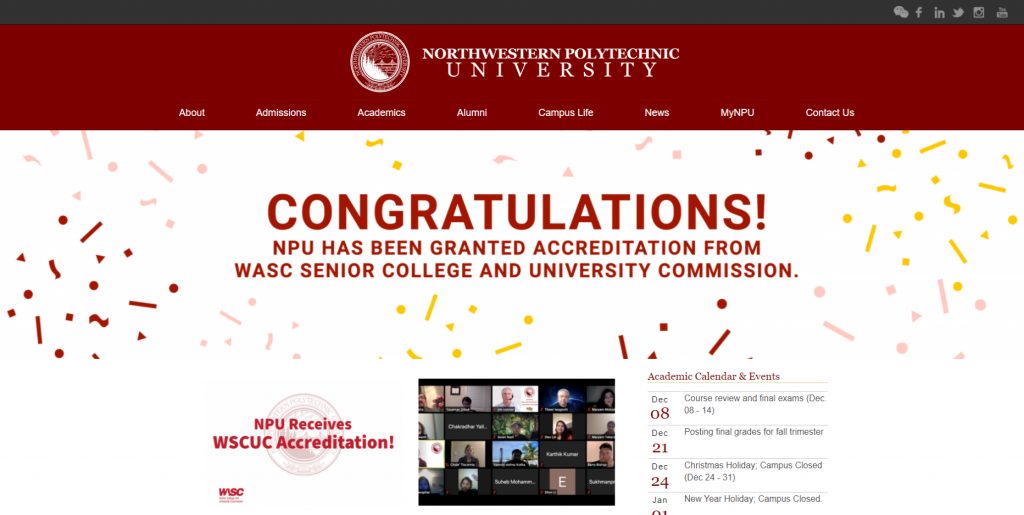1024x515 pixels.
Task: Click the Dec 08 calendar date
Action: [x=660, y=407]
